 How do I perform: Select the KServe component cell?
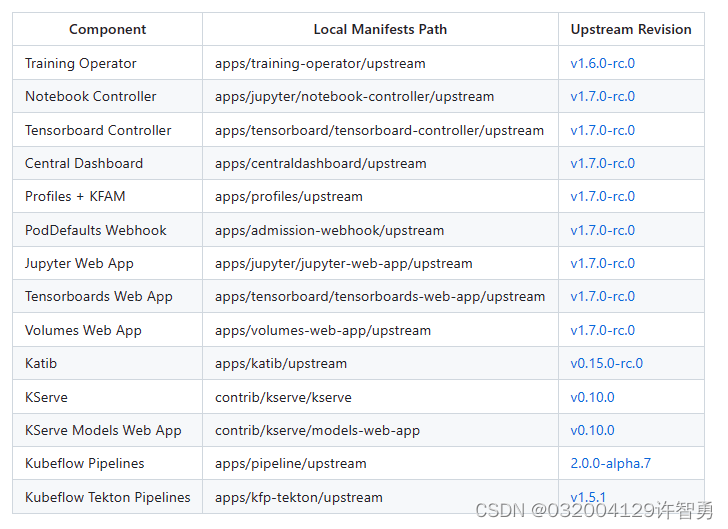pyautogui.click(x=107, y=397)
